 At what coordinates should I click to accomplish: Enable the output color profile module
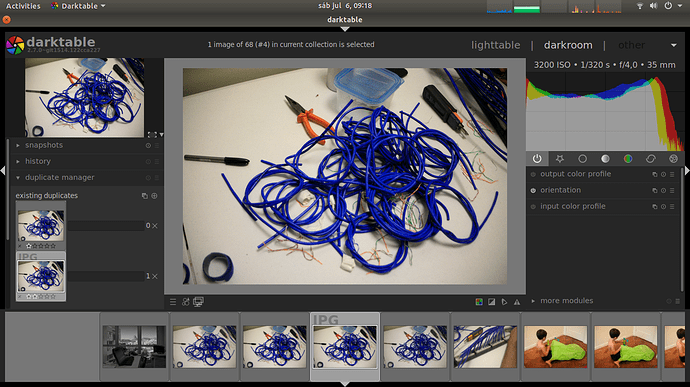pyautogui.click(x=533, y=174)
